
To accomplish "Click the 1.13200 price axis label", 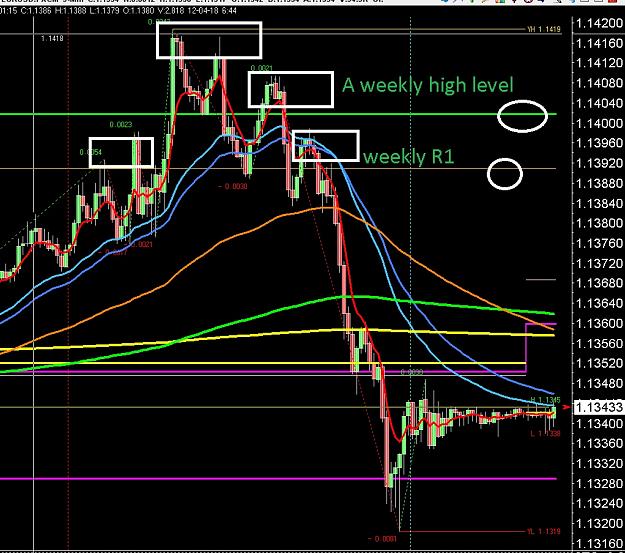I will [x=599, y=523].
